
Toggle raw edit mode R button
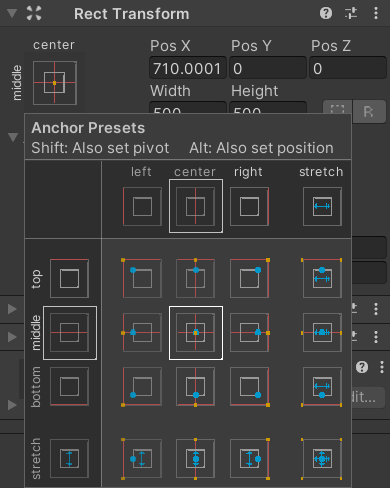tap(369, 111)
